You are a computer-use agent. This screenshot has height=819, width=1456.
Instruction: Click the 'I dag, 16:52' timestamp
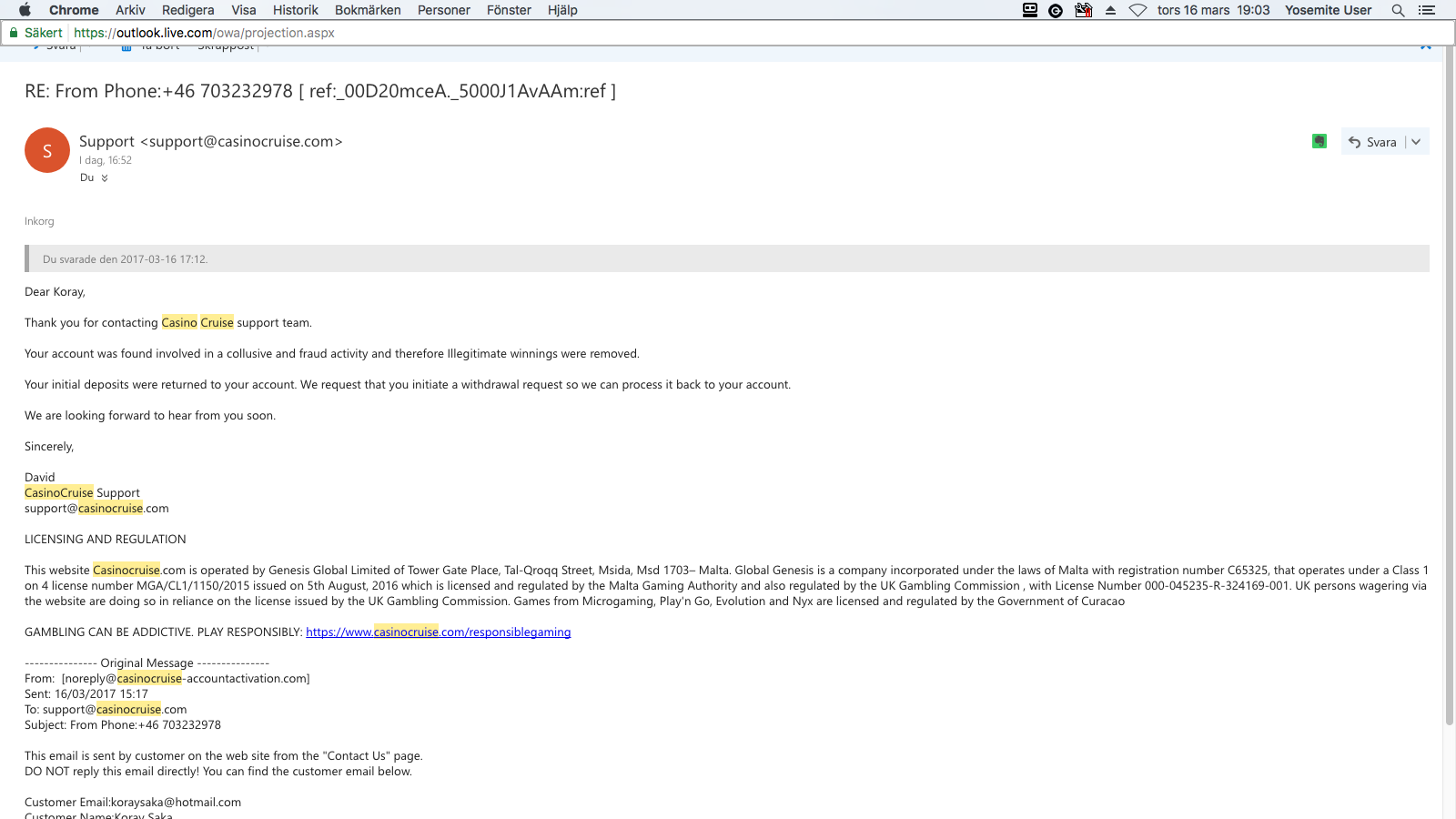tap(106, 160)
